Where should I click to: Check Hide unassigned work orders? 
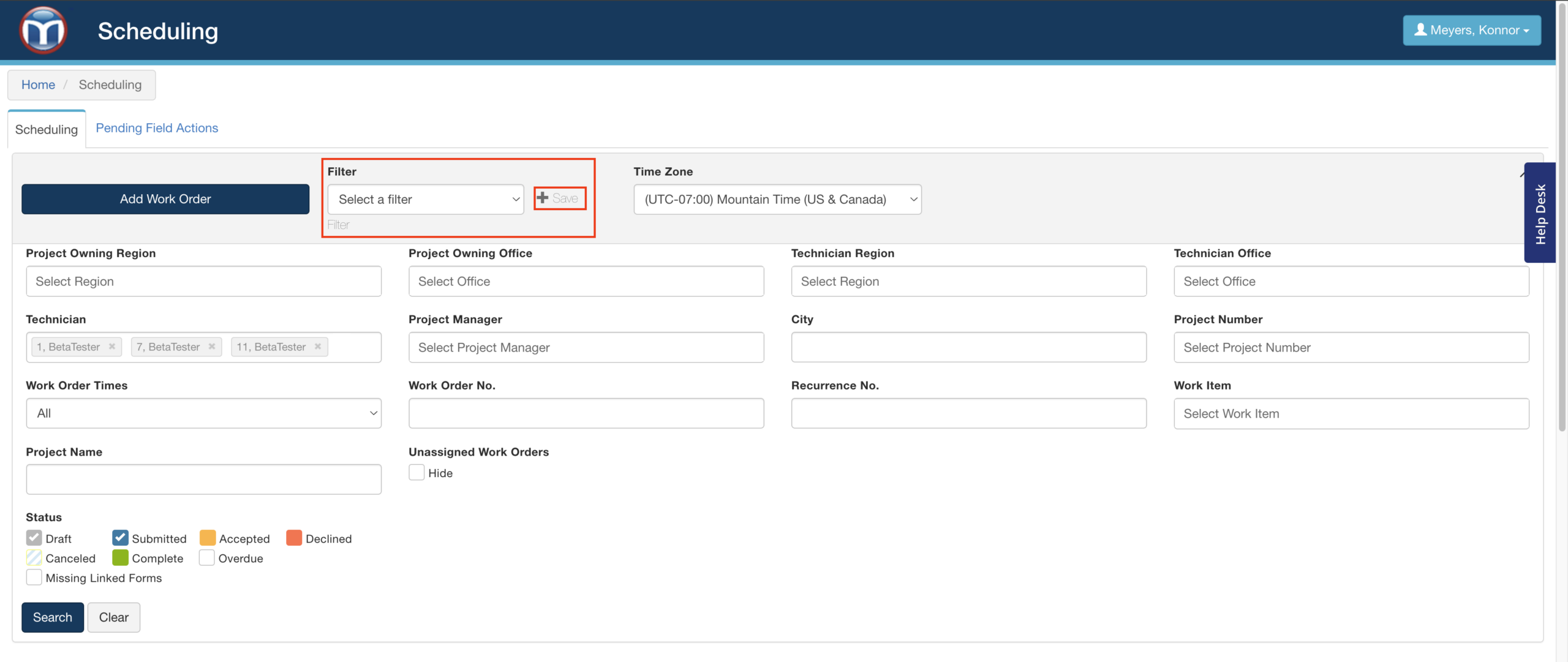pyautogui.click(x=417, y=473)
